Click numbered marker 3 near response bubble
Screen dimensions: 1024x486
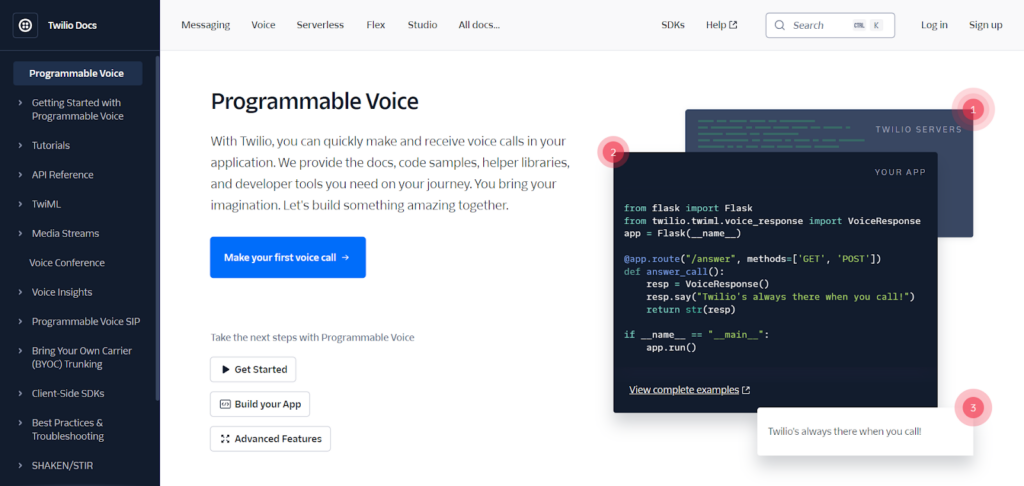[x=971, y=407]
